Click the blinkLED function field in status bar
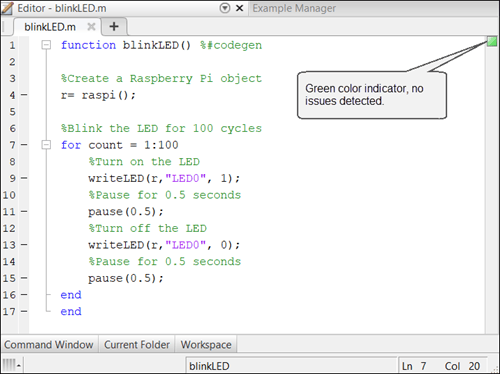Image resolution: width=500 pixels, height=374 pixels. [291, 366]
